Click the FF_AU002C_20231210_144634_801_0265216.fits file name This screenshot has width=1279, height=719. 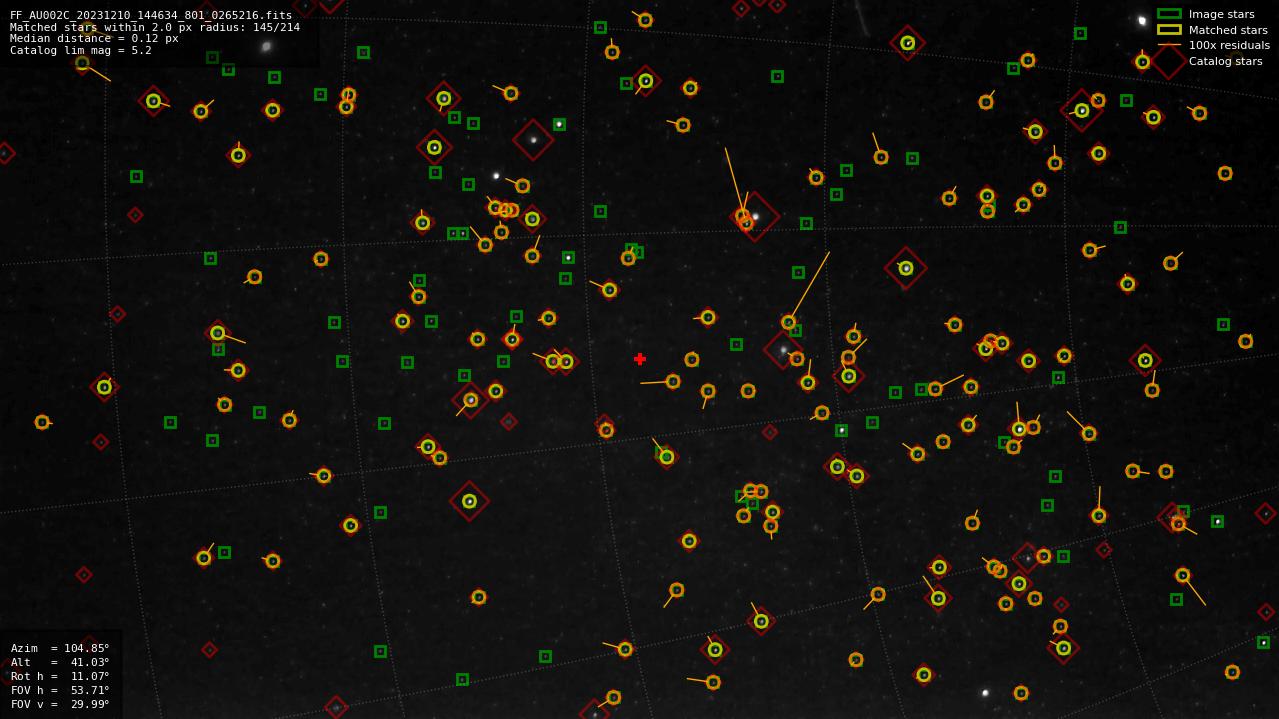[x=151, y=16]
